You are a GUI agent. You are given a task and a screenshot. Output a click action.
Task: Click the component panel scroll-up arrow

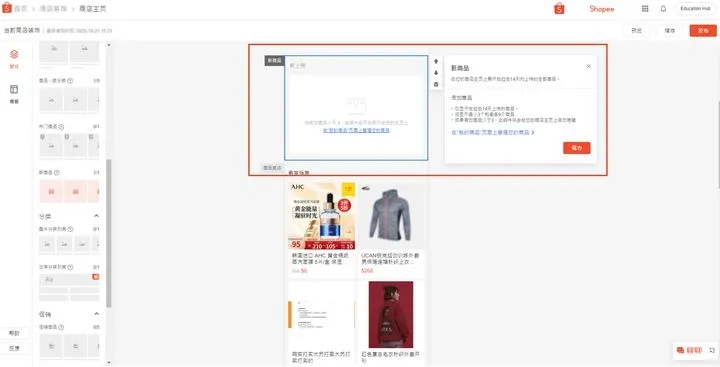[109, 45]
